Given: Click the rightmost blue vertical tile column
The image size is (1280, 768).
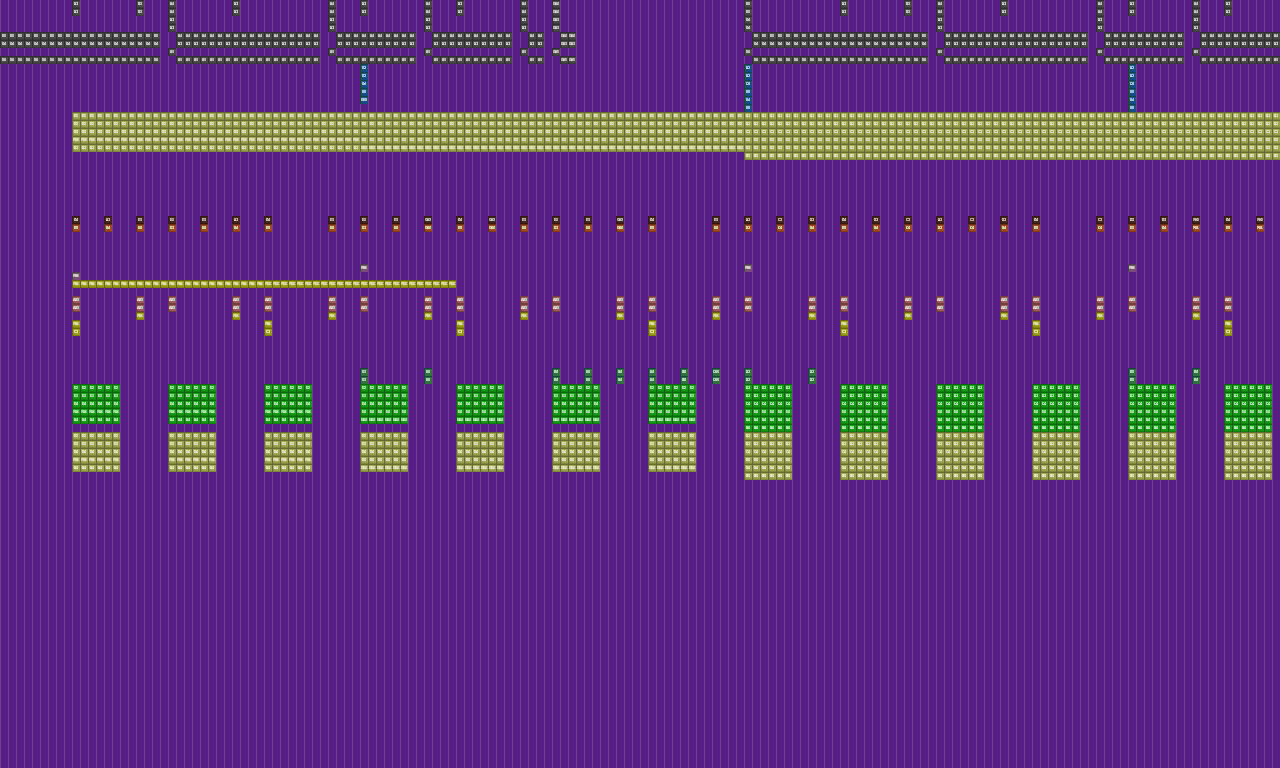Looking at the screenshot, I should (1132, 86).
